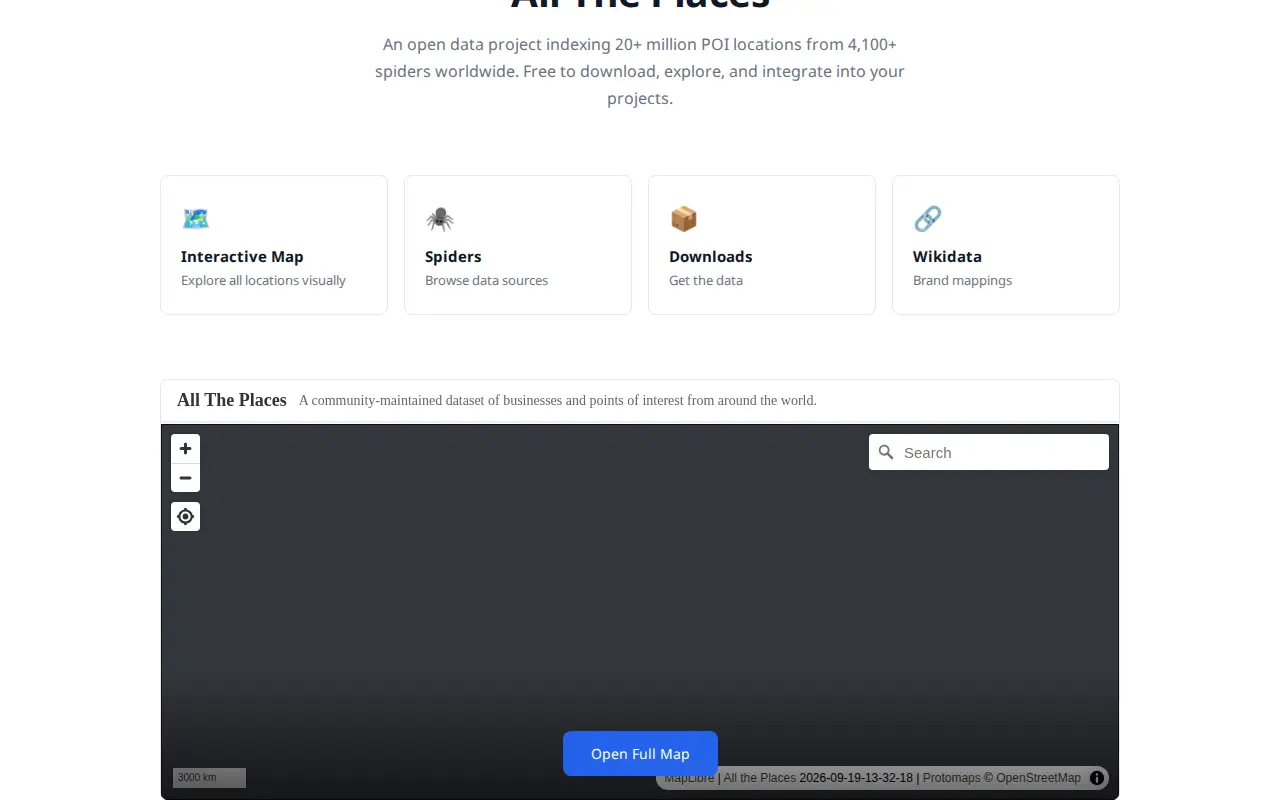
Task: Click the package icon on the Downloads card
Action: point(683,218)
